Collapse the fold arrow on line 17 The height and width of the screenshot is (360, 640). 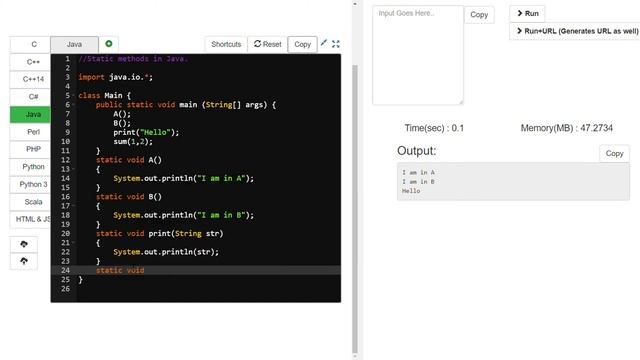pyautogui.click(x=73, y=206)
